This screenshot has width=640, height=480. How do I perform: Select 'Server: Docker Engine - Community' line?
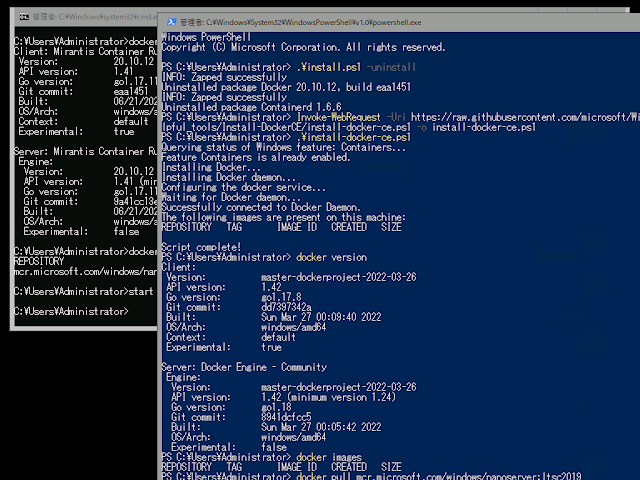click(244, 367)
